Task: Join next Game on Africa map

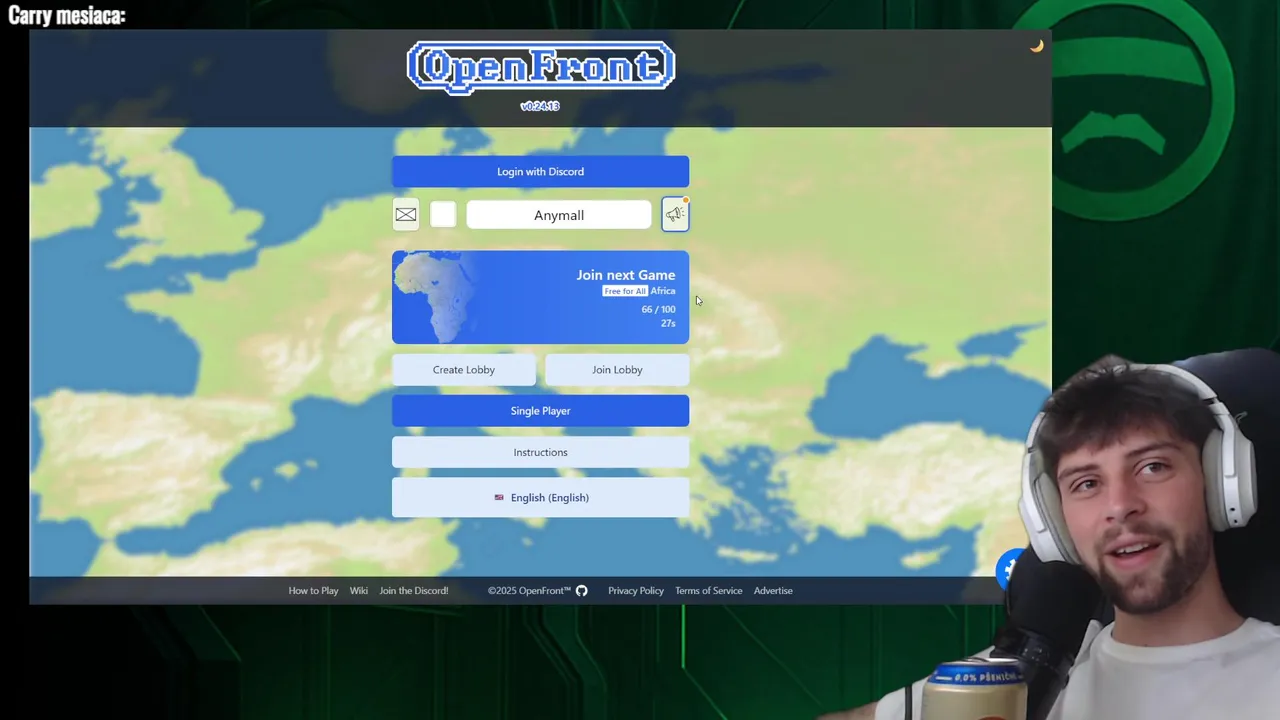Action: pyautogui.click(x=540, y=297)
